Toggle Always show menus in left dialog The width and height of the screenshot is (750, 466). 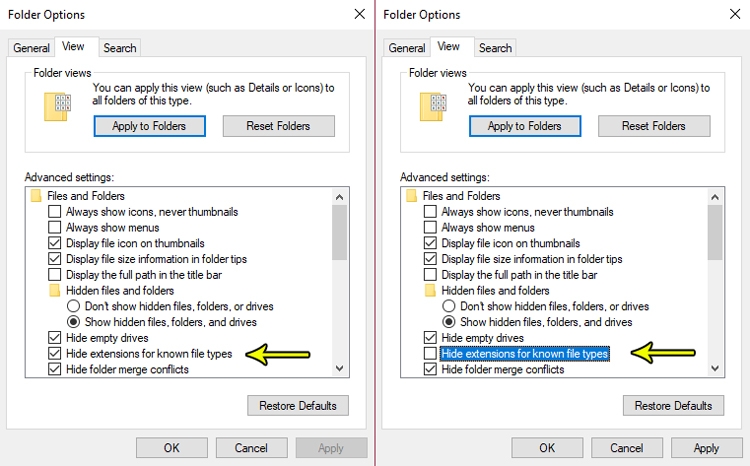[55, 227]
